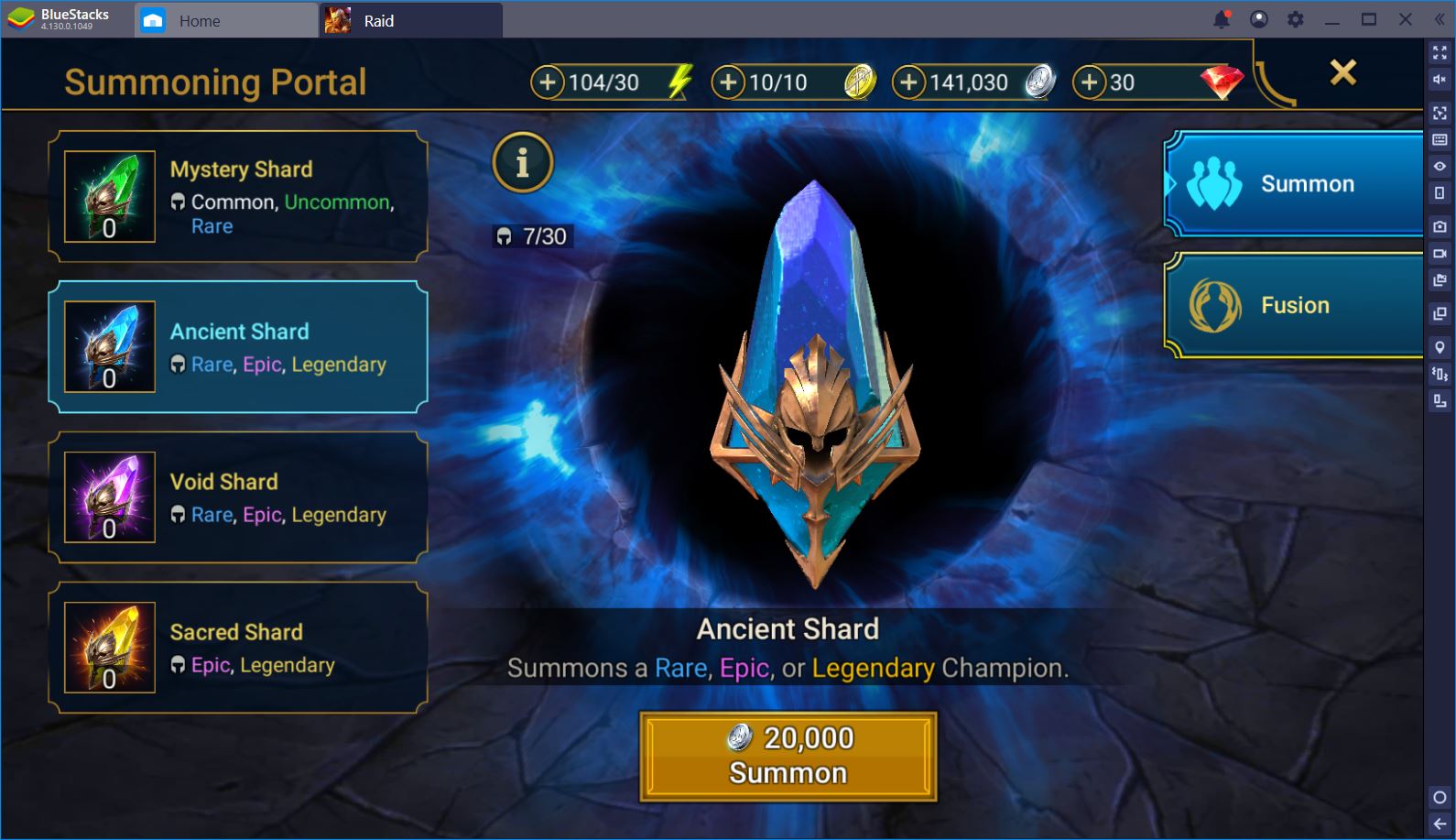The height and width of the screenshot is (840, 1456).
Task: Switch to the Fusion tab
Action: [1293, 305]
